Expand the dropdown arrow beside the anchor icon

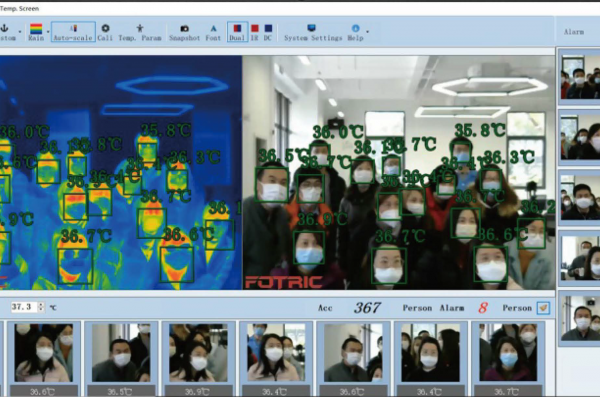[x=20, y=32]
